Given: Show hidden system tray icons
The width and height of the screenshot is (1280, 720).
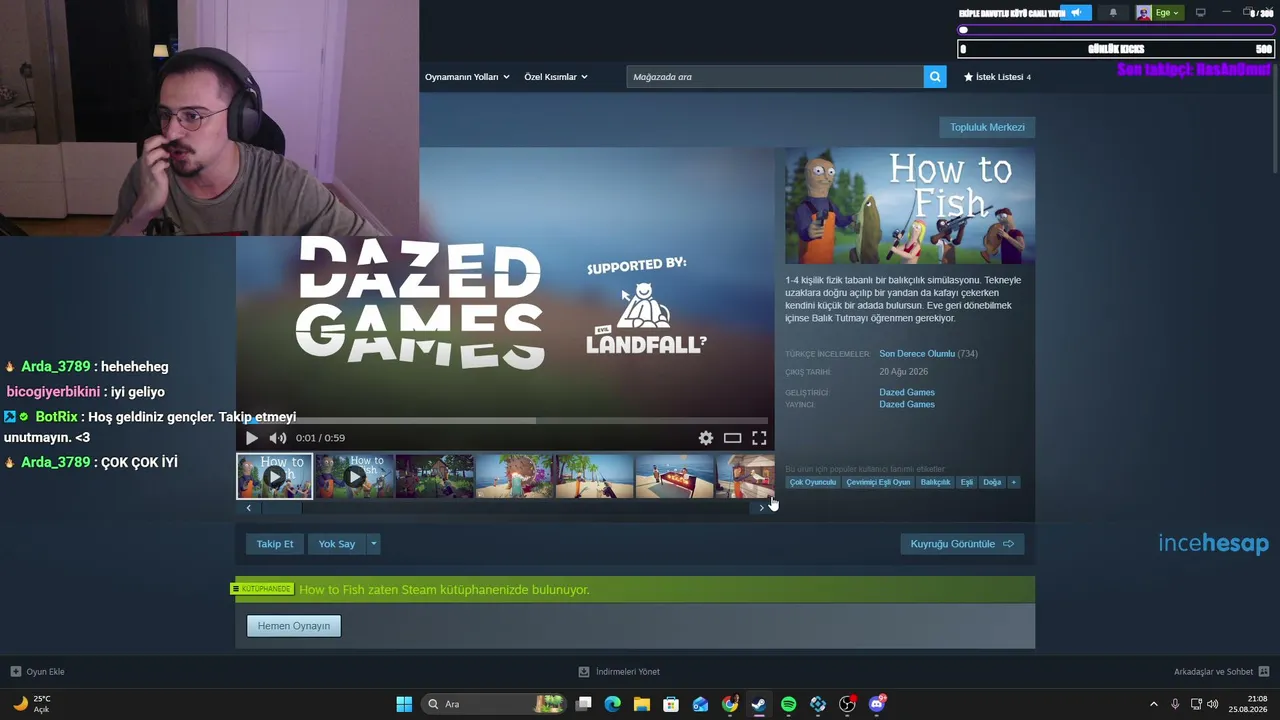Looking at the screenshot, I should pyautogui.click(x=1154, y=704).
